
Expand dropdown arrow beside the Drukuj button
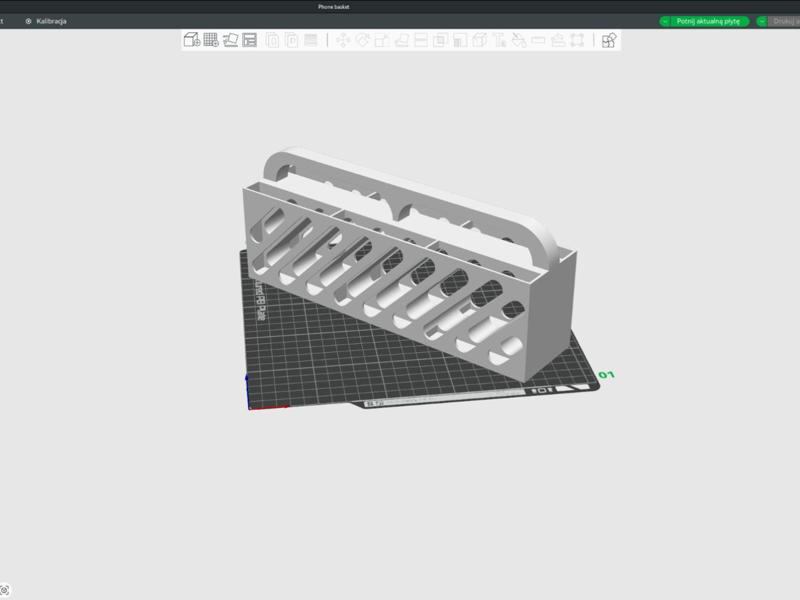point(762,21)
